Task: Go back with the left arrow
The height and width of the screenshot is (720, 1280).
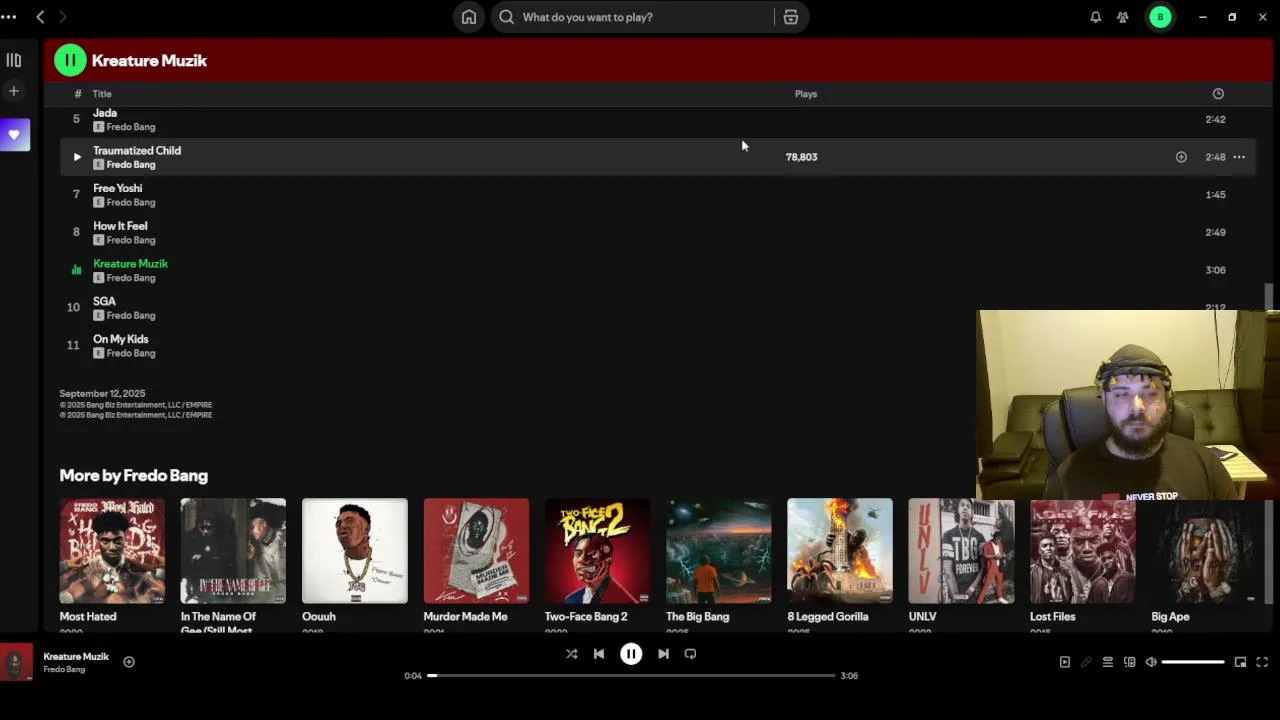Action: pos(40,17)
